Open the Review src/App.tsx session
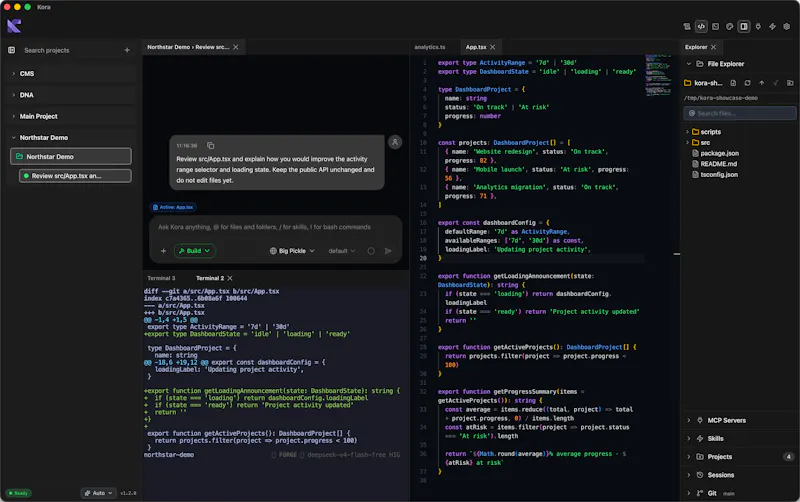The width and height of the screenshot is (800, 502). (75, 175)
